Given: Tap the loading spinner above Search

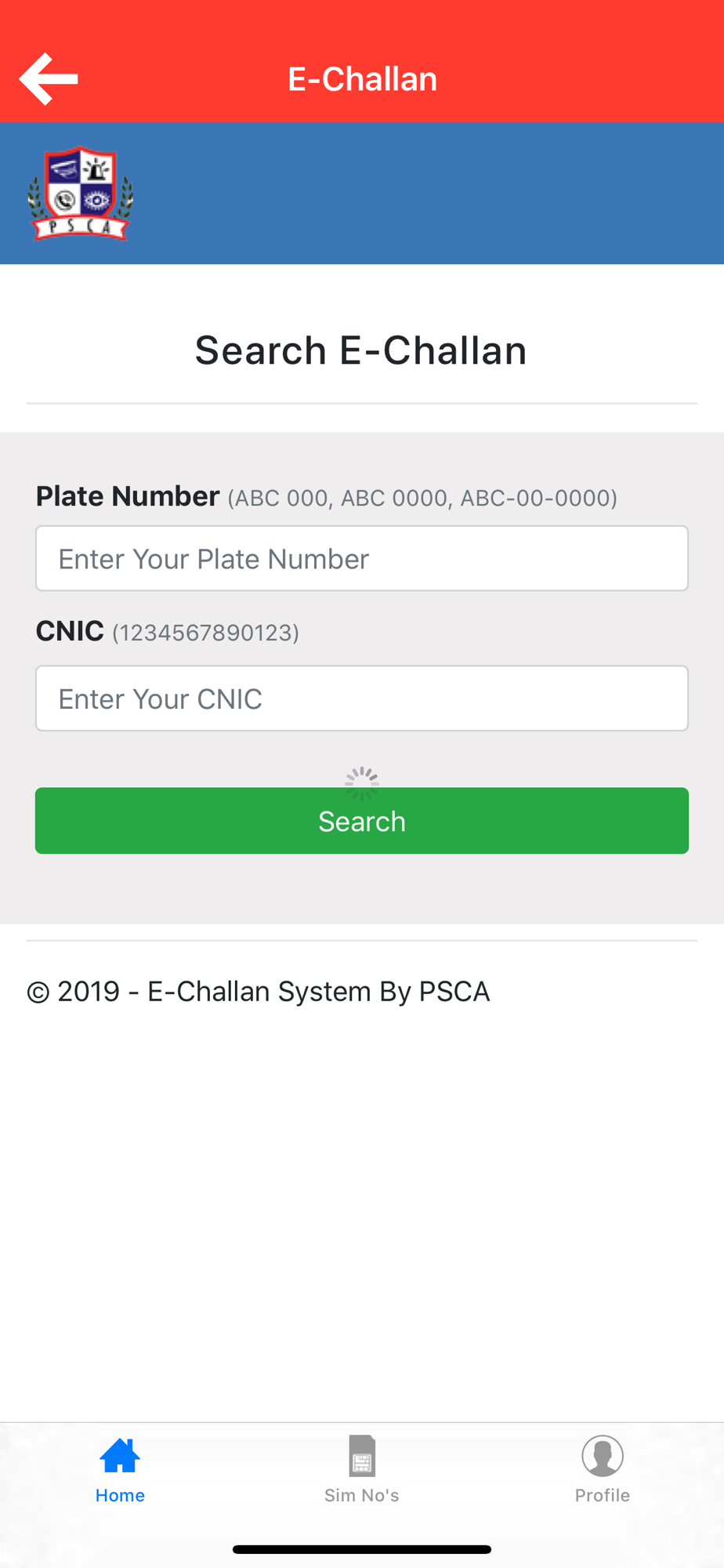Looking at the screenshot, I should coord(362,784).
